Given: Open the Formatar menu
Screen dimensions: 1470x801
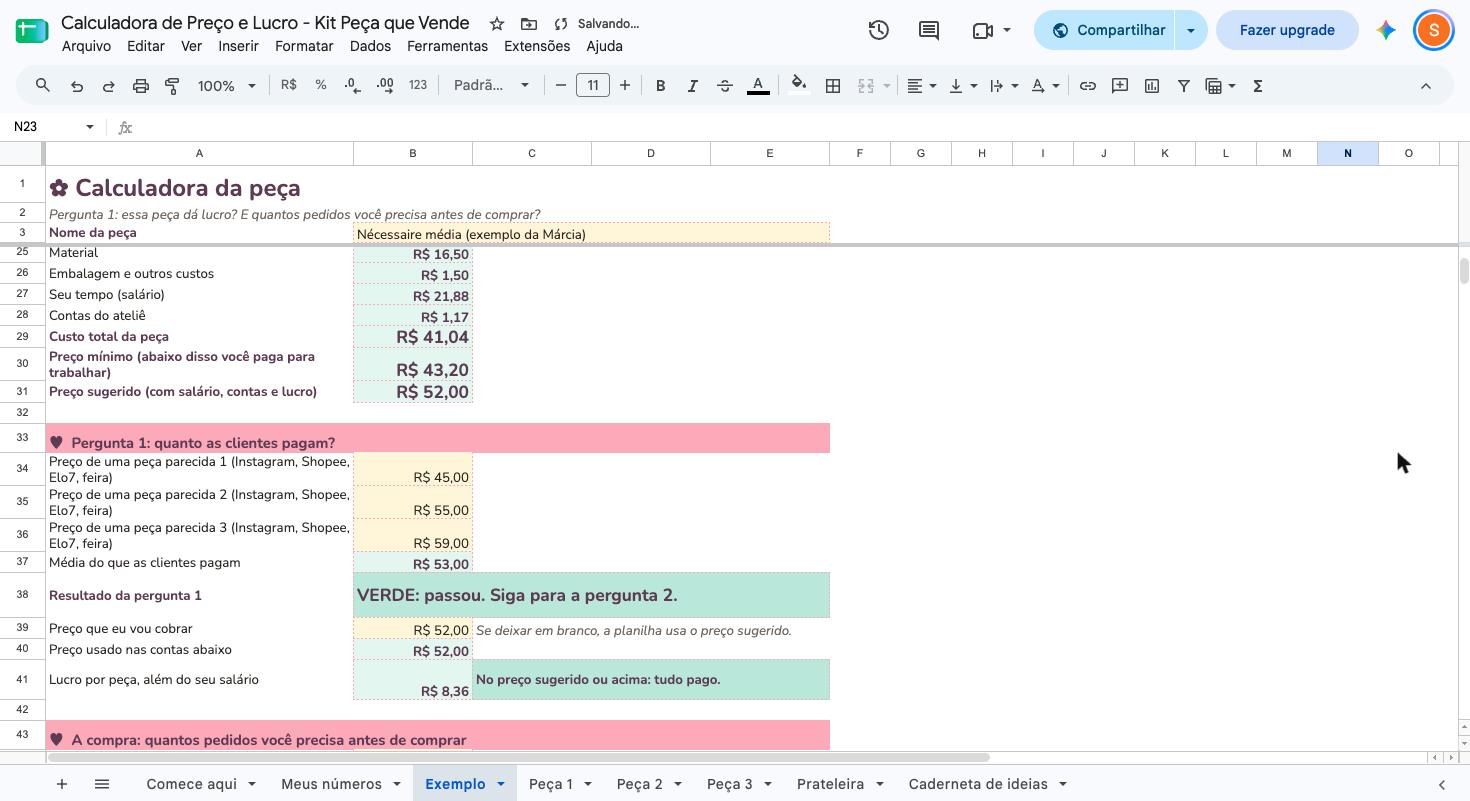Looking at the screenshot, I should click(304, 46).
